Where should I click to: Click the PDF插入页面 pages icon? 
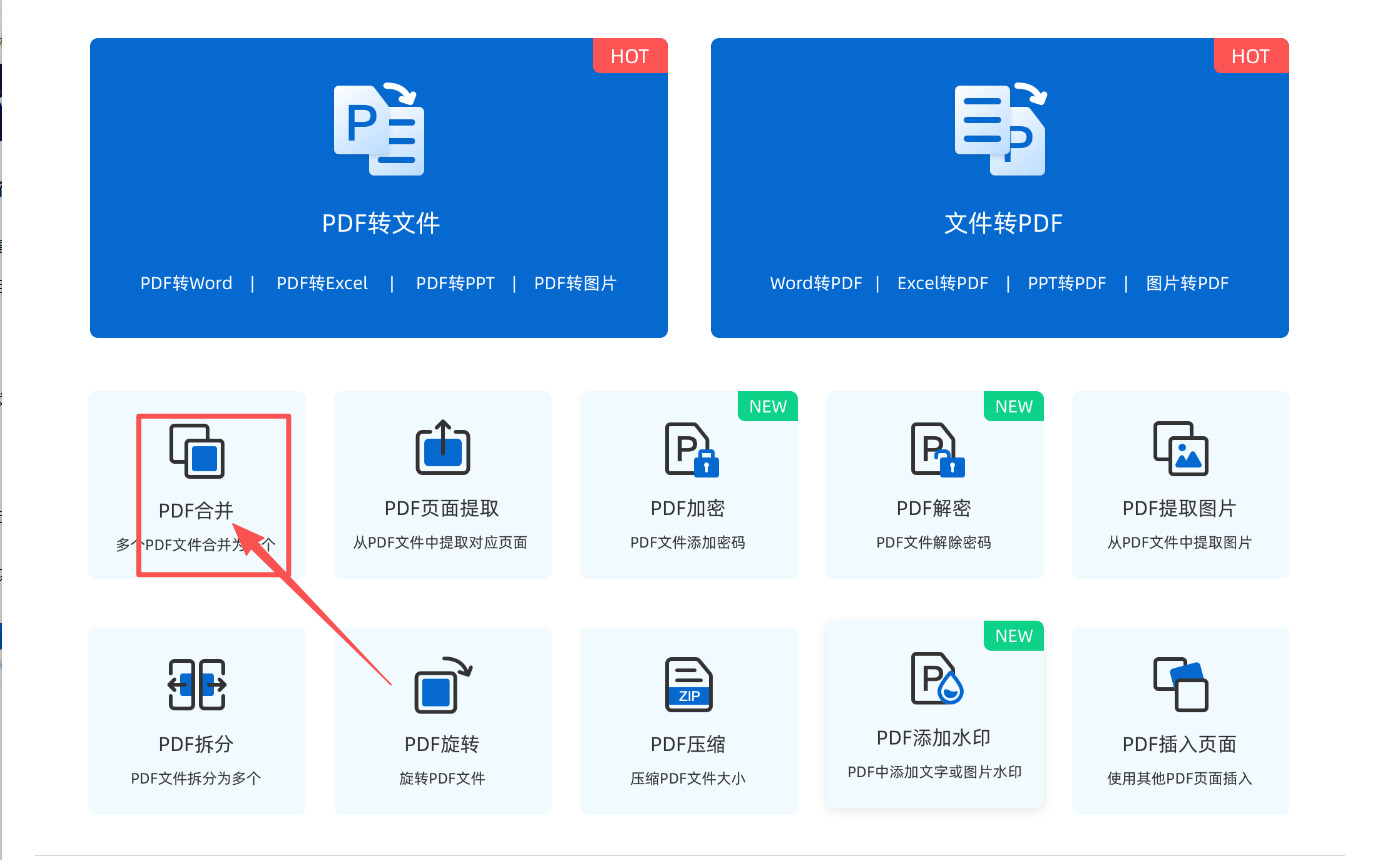pyautogui.click(x=1181, y=684)
